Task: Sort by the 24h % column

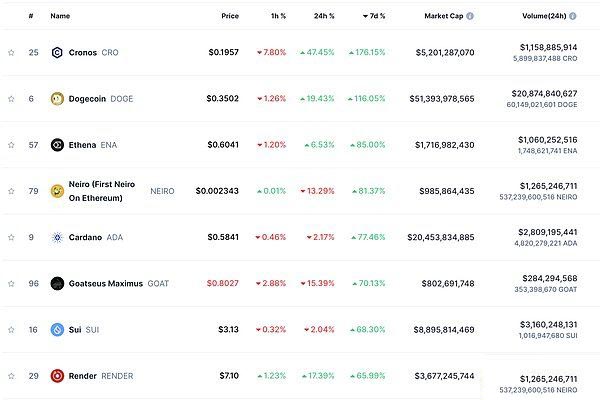Action: pos(323,16)
